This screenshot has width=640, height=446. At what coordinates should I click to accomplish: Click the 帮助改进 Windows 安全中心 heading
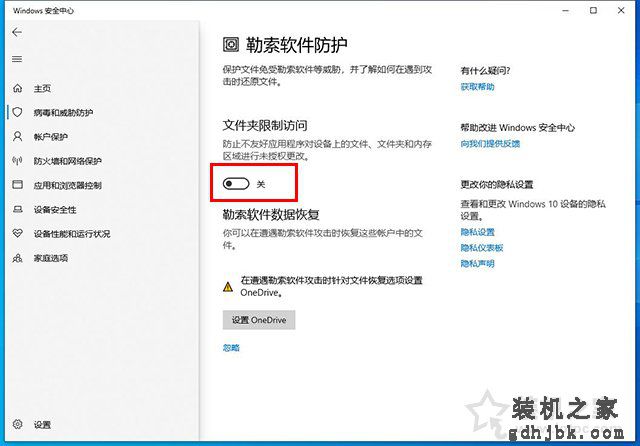coord(518,128)
